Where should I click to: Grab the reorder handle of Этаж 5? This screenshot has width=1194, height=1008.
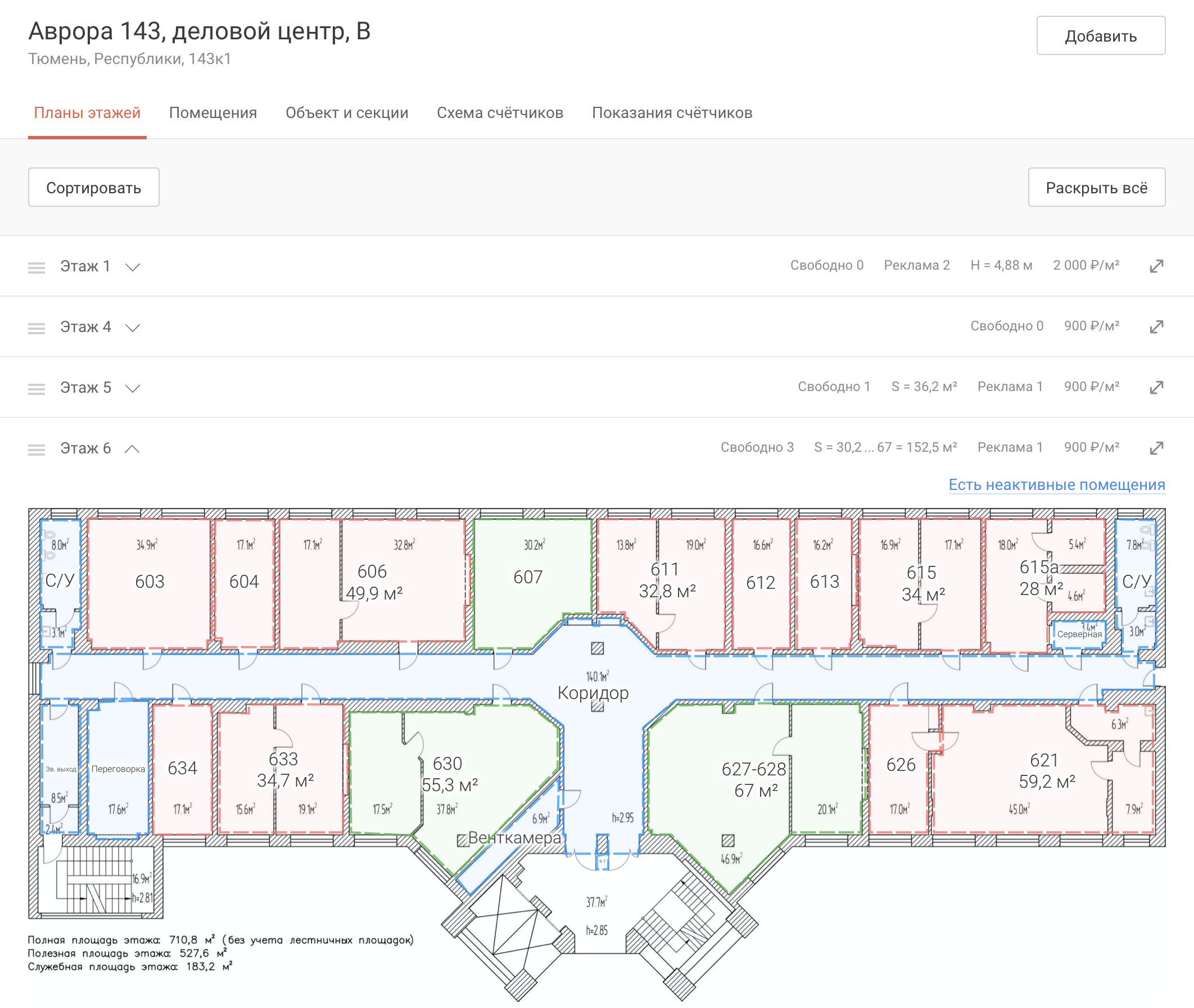click(x=37, y=389)
